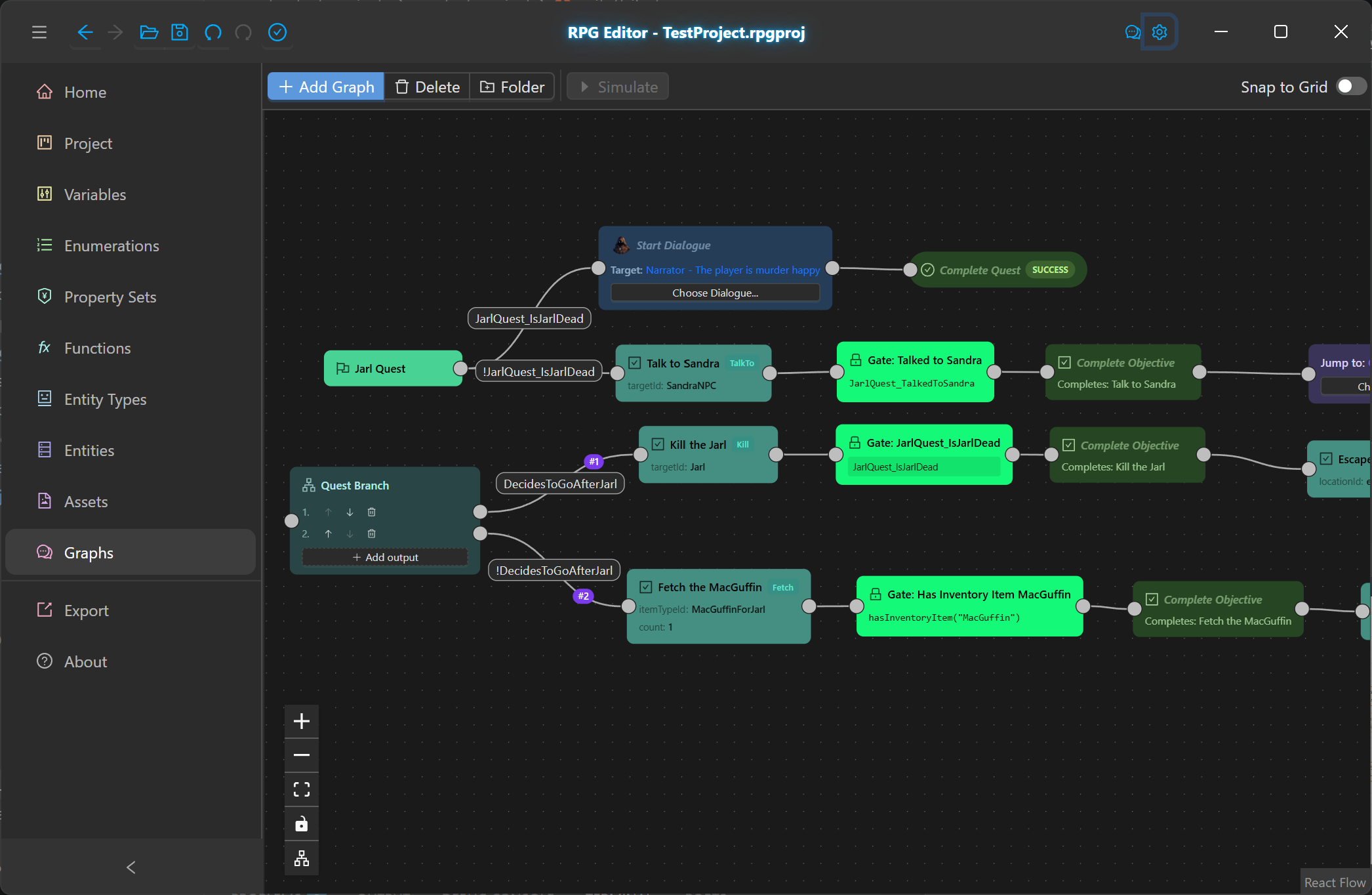Zoom in on the graph canvas
The image size is (1372, 895).
(x=302, y=721)
